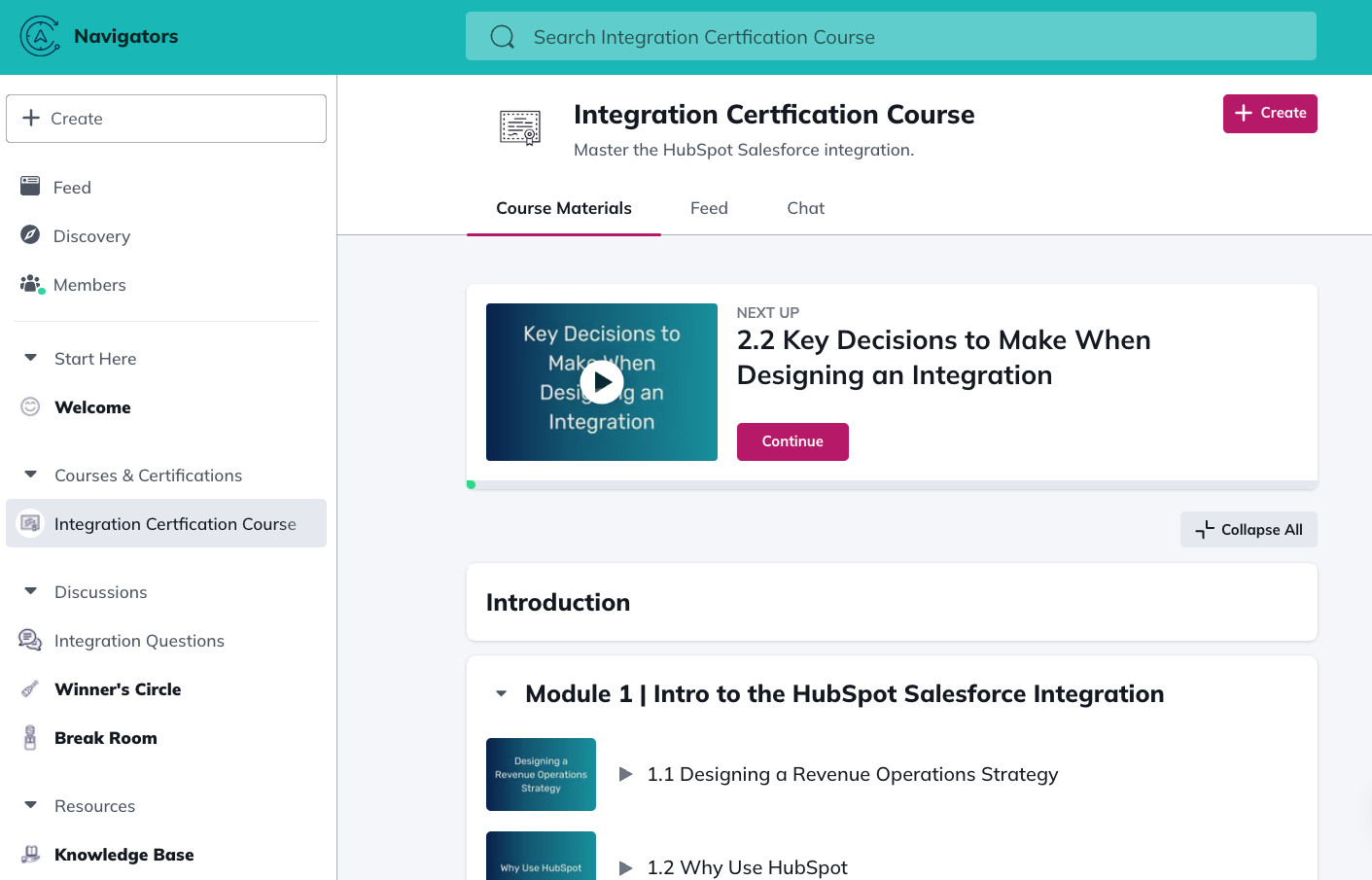Click the Winner's Circle champagne icon
The height and width of the screenshot is (880, 1372).
pyautogui.click(x=30, y=688)
